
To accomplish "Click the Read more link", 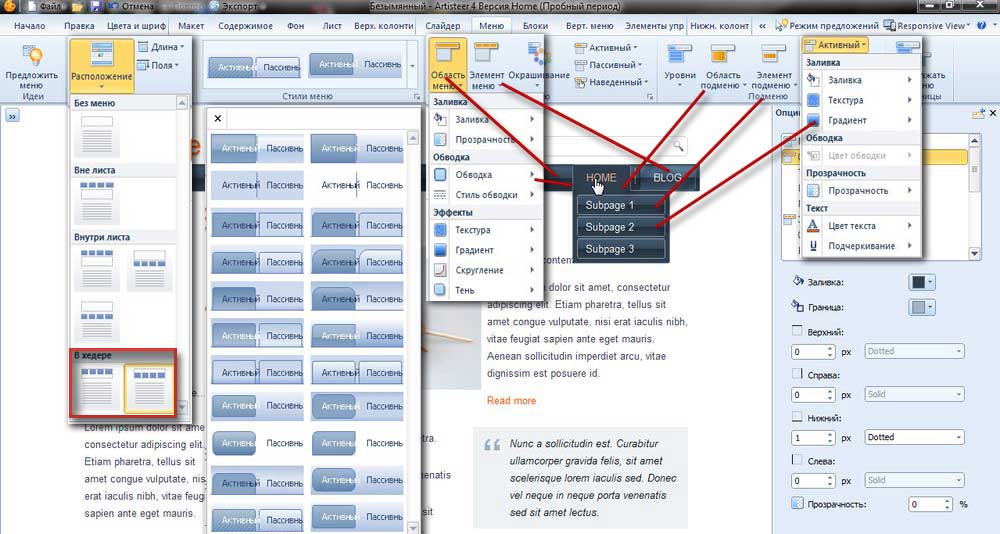I will (511, 401).
